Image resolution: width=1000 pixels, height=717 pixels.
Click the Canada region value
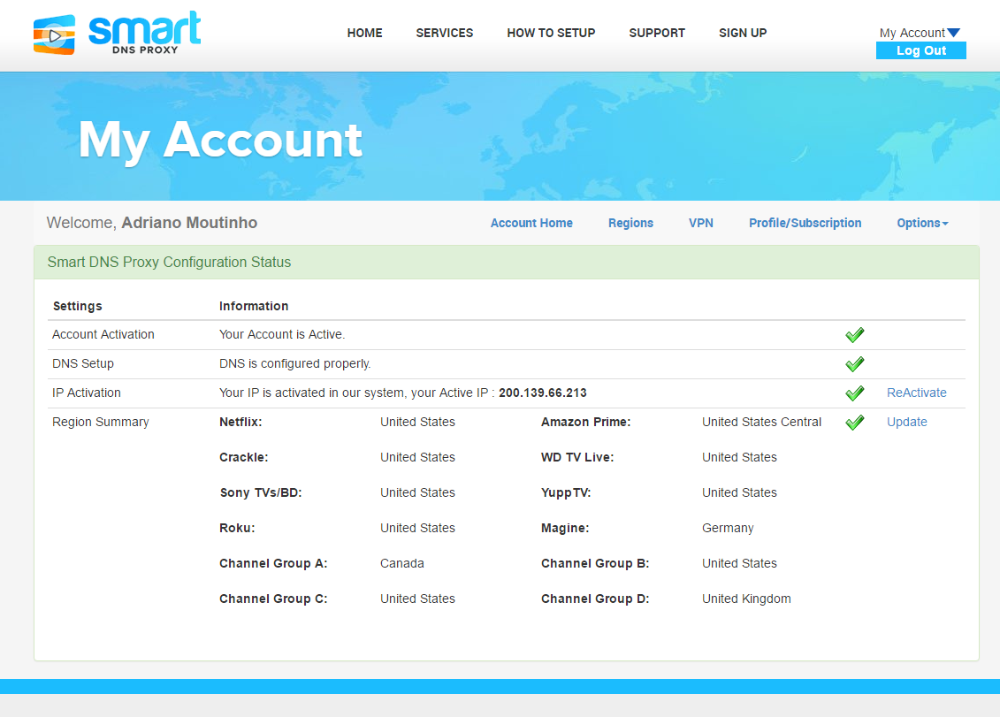coord(402,563)
